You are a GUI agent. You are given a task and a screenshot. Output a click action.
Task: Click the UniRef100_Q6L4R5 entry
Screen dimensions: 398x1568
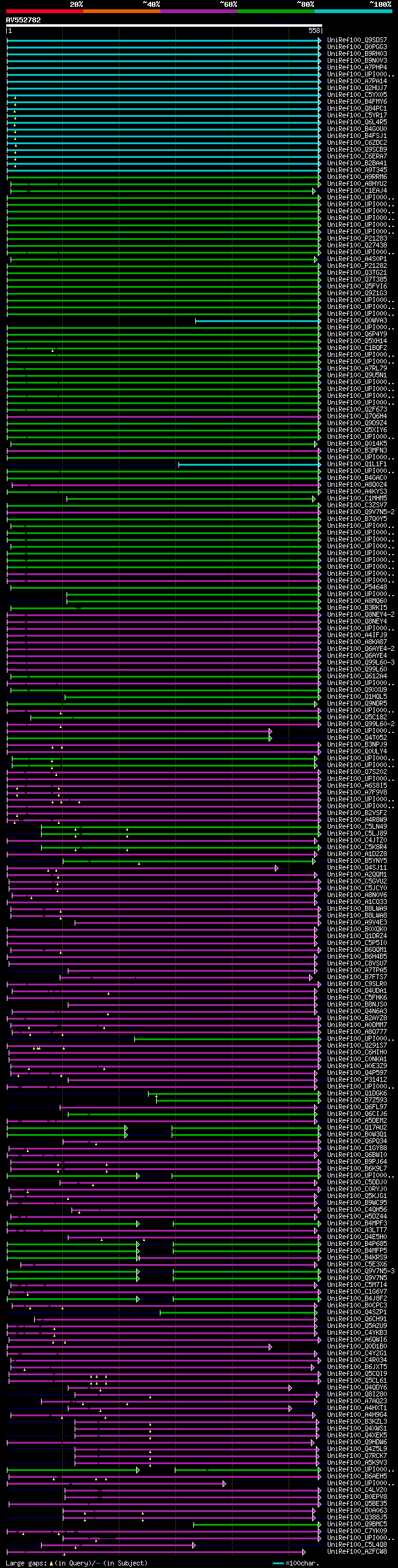357,122
